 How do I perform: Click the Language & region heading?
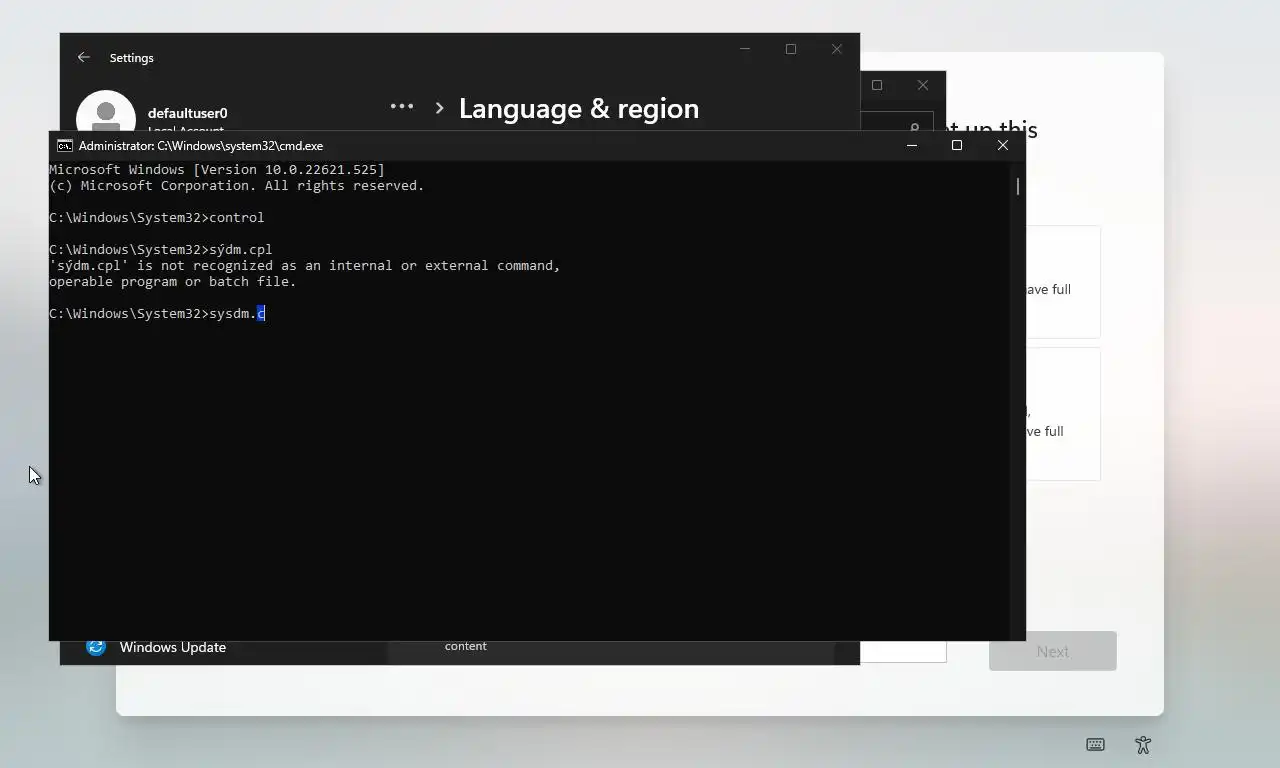(x=579, y=108)
